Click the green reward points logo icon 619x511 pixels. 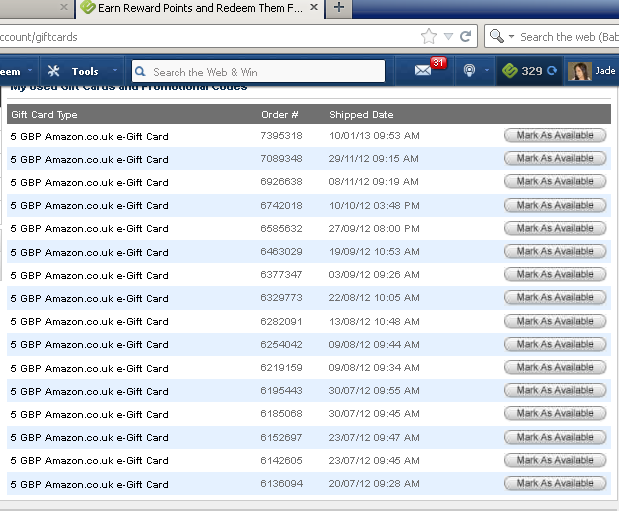[510, 71]
